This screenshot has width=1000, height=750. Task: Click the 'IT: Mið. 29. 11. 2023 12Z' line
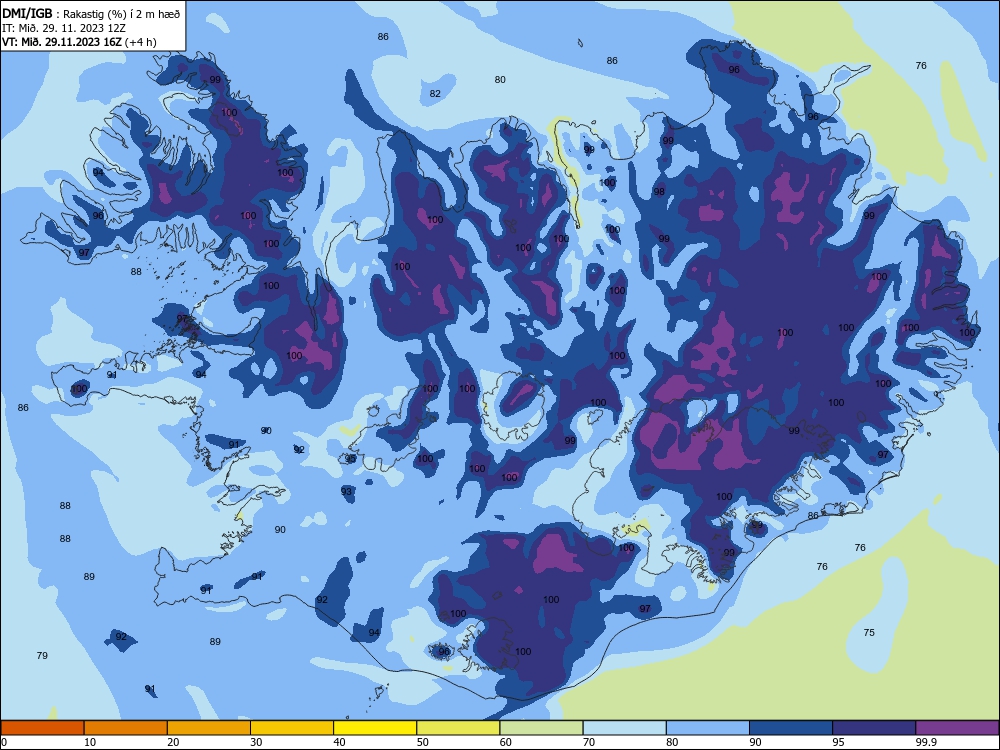pos(64,28)
